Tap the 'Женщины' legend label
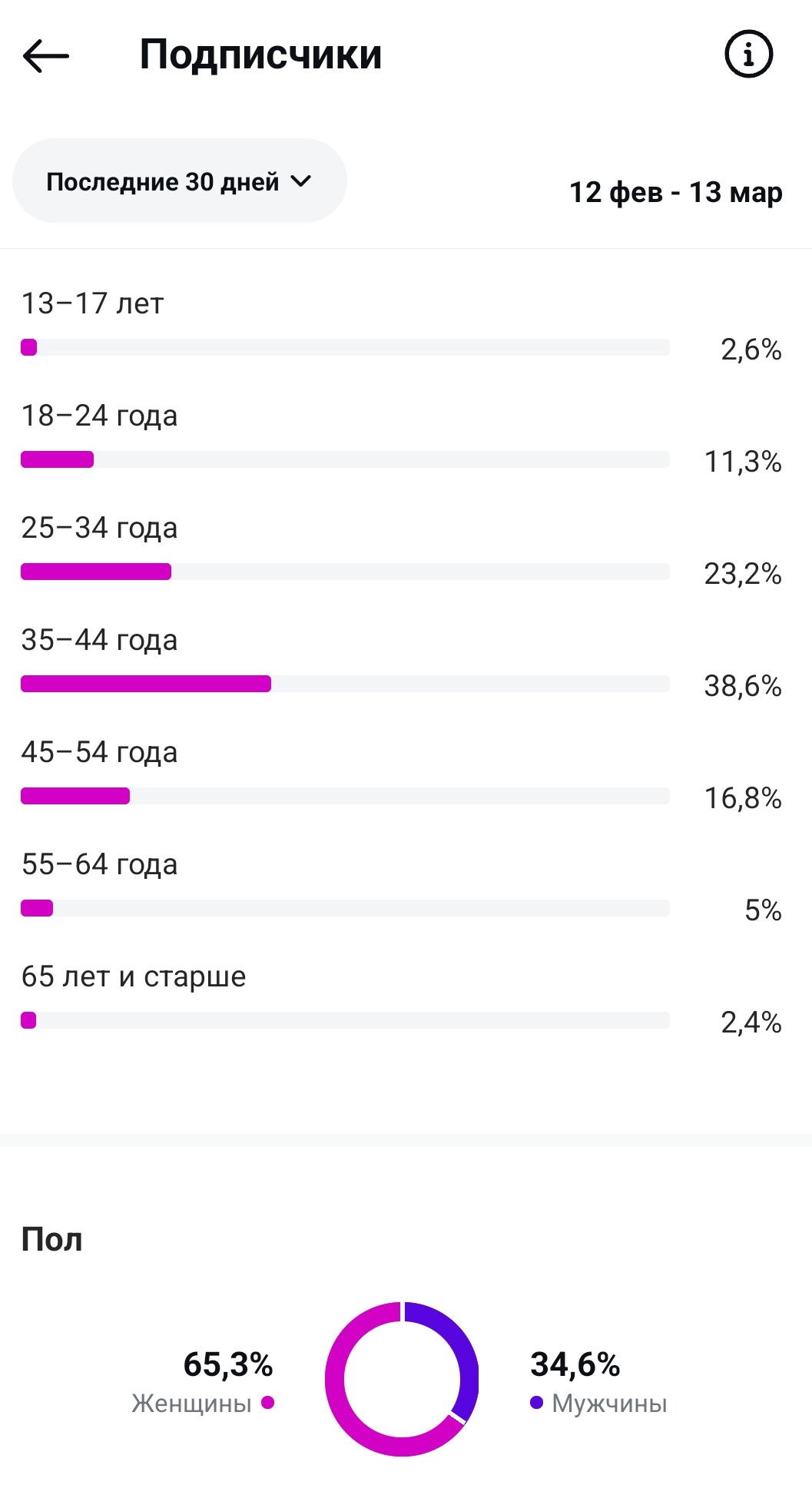This screenshot has width=812, height=1485. tap(191, 1404)
